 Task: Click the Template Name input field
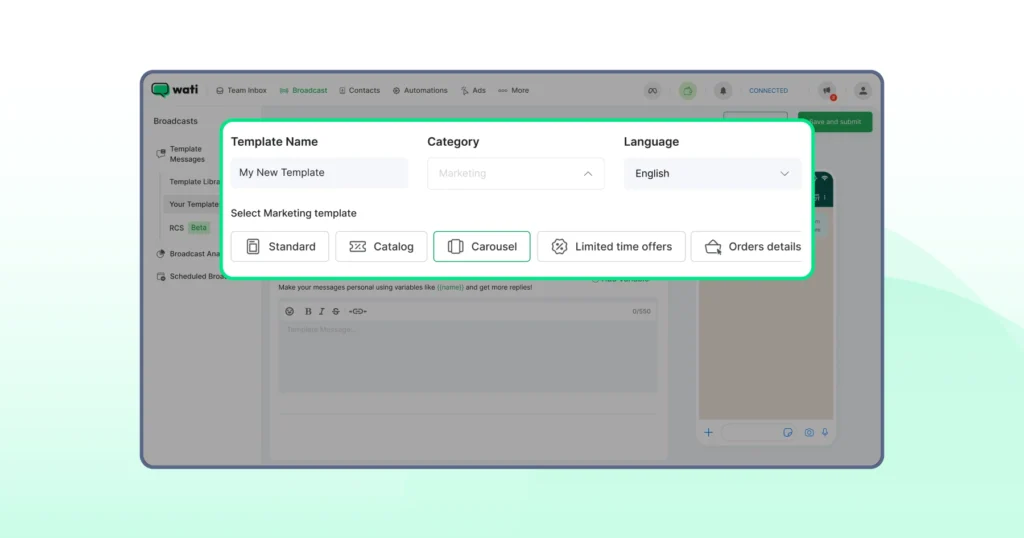pyautogui.click(x=319, y=173)
